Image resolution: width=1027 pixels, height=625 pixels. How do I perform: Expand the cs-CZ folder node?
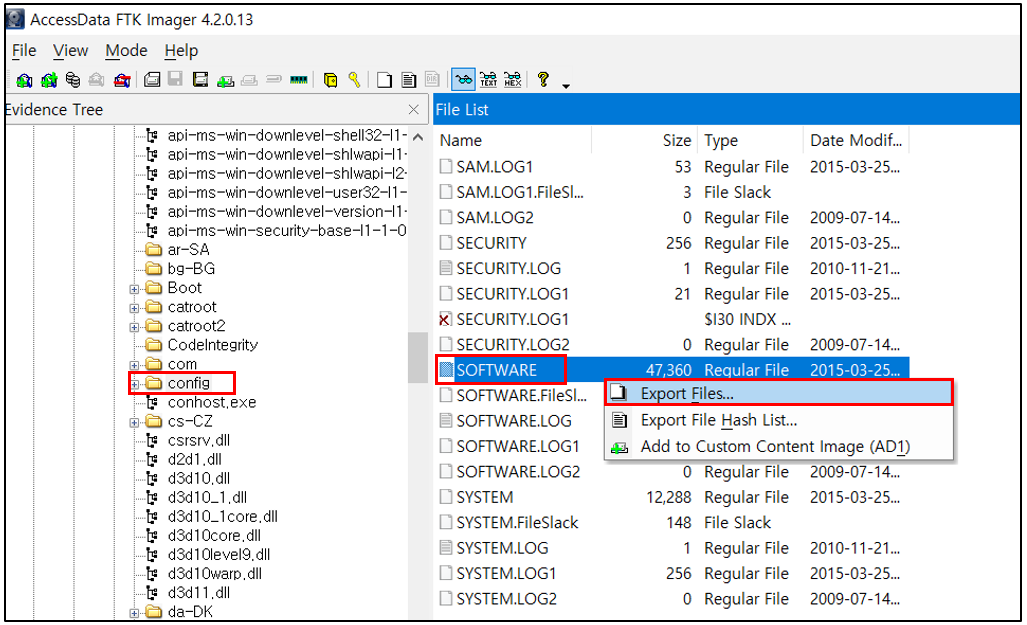point(134,423)
